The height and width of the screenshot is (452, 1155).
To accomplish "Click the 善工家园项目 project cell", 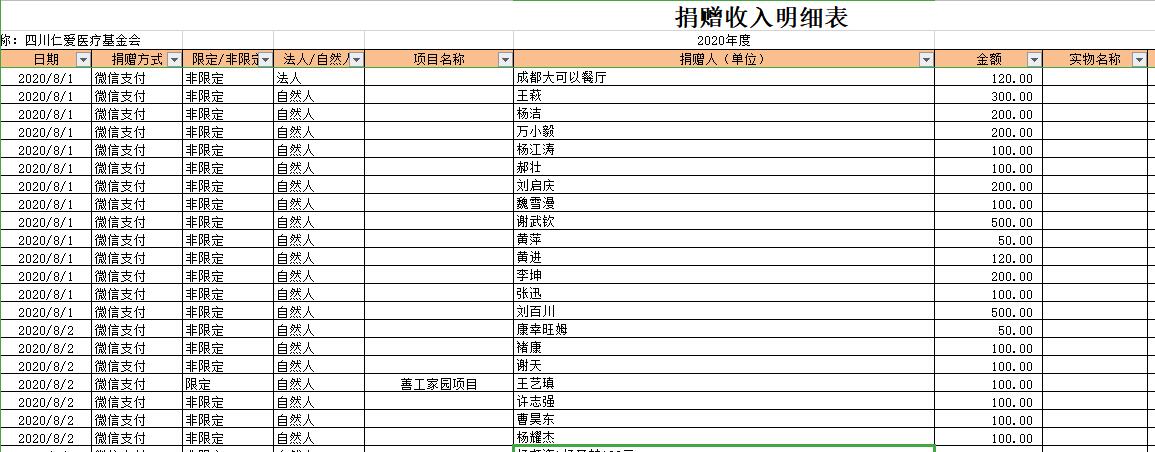I will coord(438,384).
